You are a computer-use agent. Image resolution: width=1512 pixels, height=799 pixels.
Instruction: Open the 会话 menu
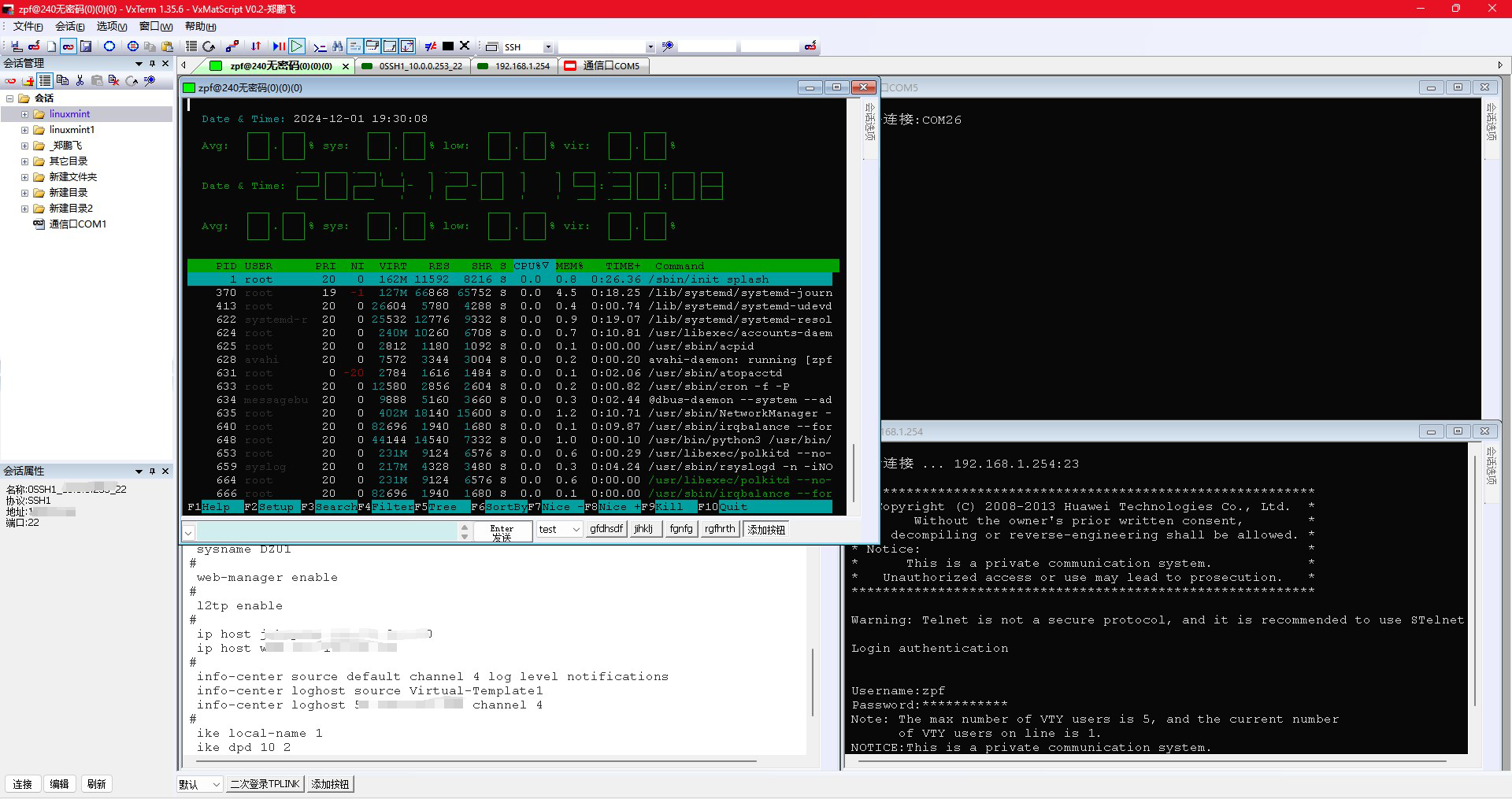[69, 27]
